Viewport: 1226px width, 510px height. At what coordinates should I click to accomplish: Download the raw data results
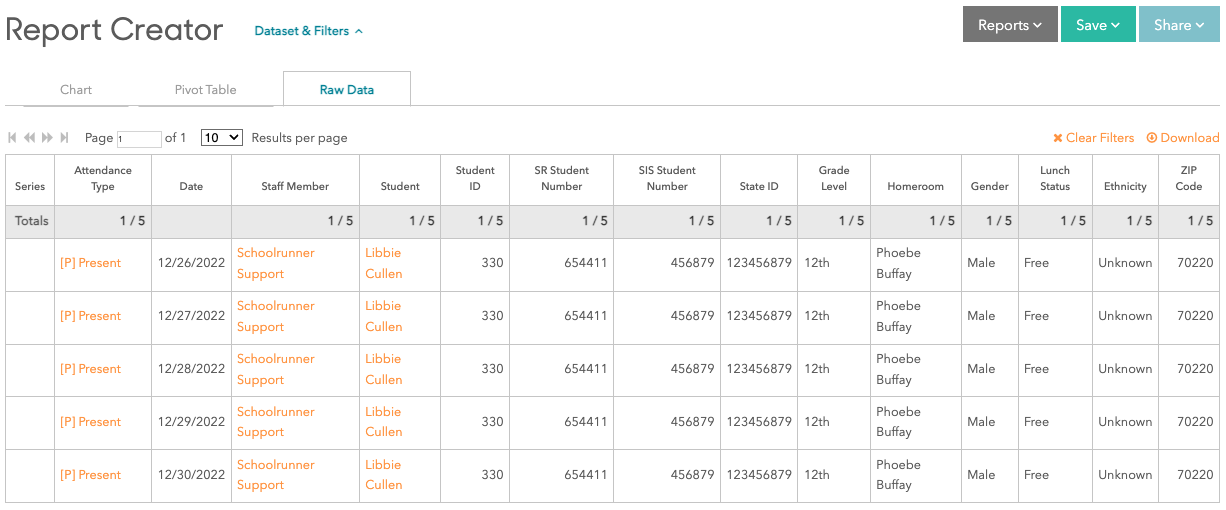coord(1183,138)
